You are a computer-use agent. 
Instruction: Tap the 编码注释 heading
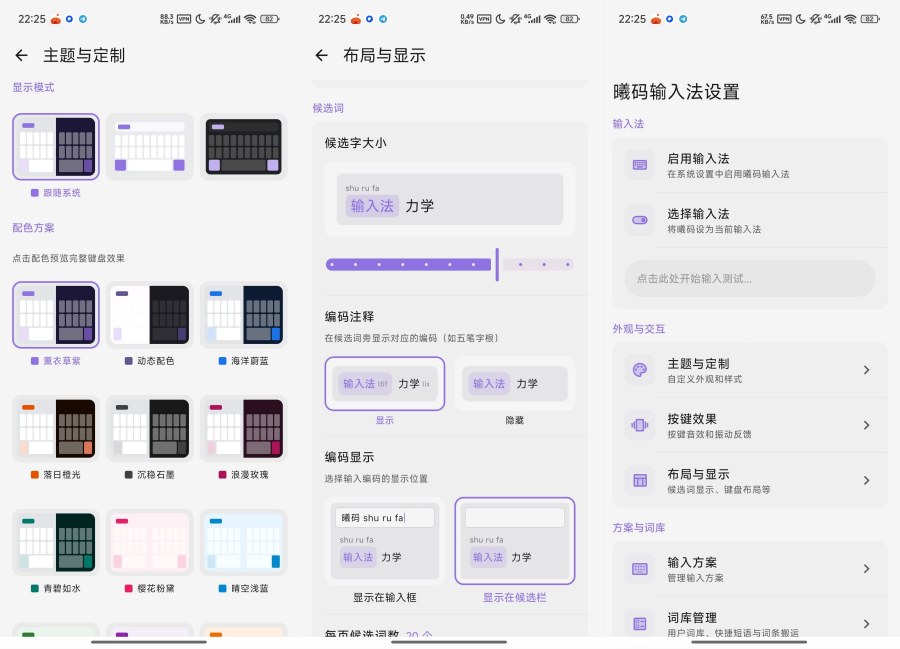coord(349,317)
